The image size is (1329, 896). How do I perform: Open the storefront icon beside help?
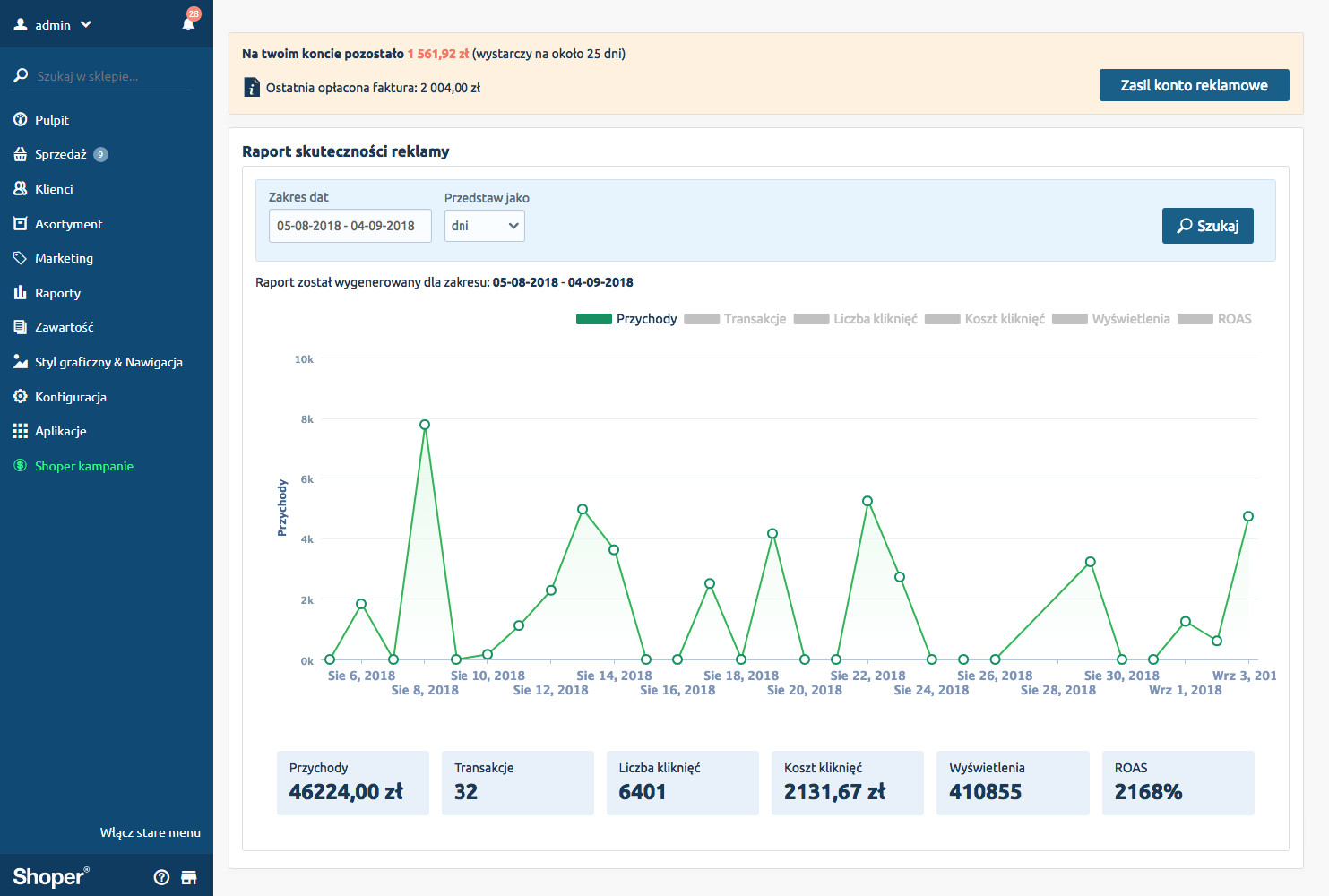click(189, 877)
